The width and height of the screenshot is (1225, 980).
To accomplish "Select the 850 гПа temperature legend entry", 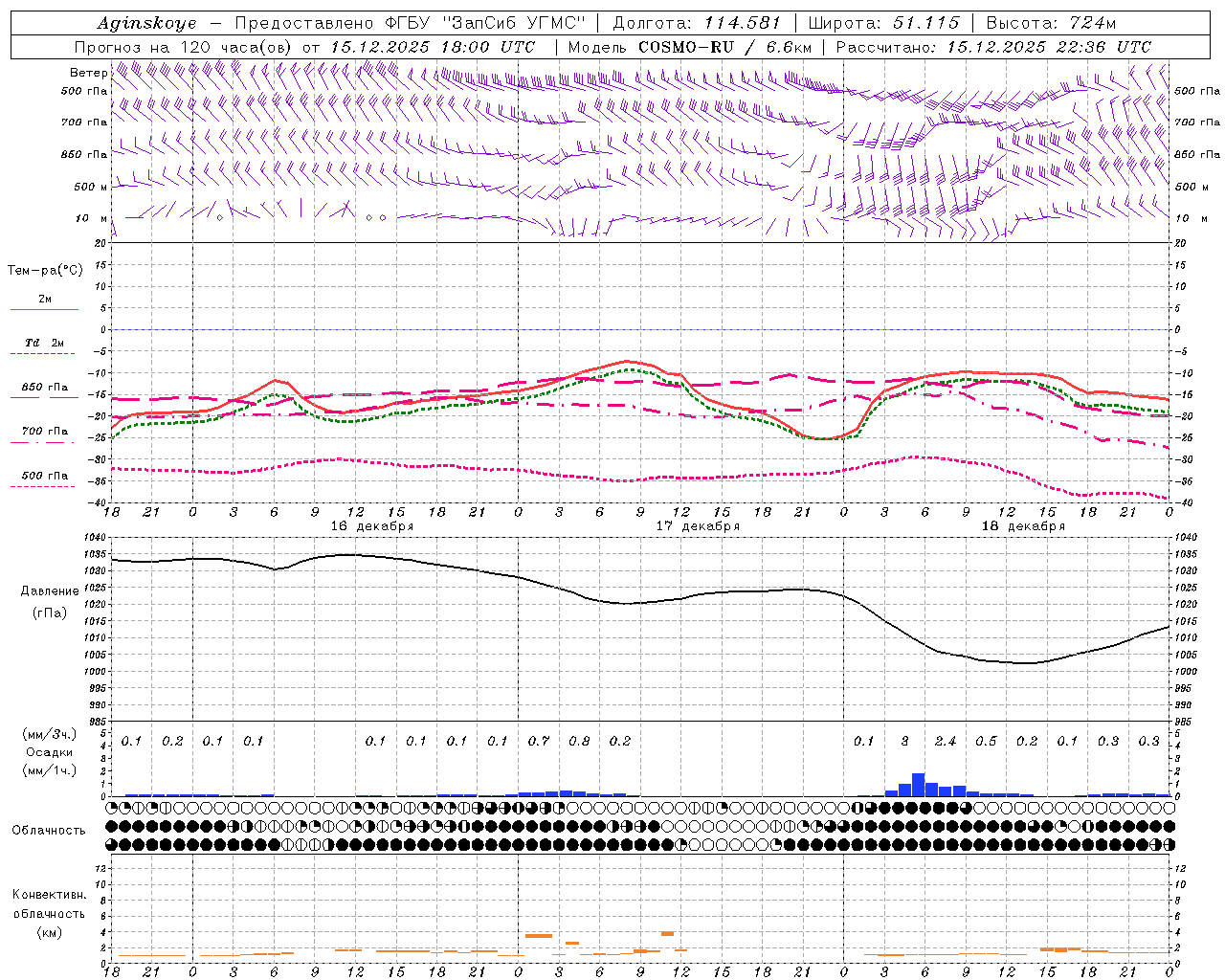I will tap(45, 388).
